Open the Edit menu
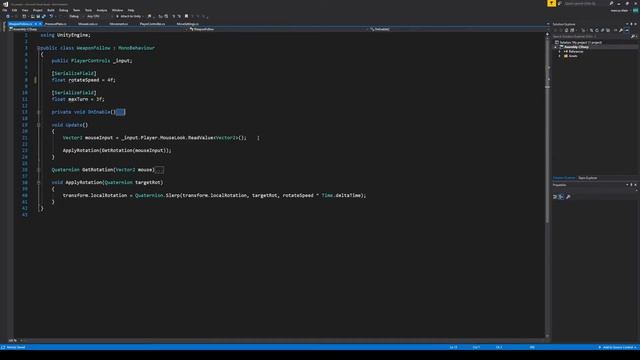The height and width of the screenshot is (360, 640). [x=14, y=10]
